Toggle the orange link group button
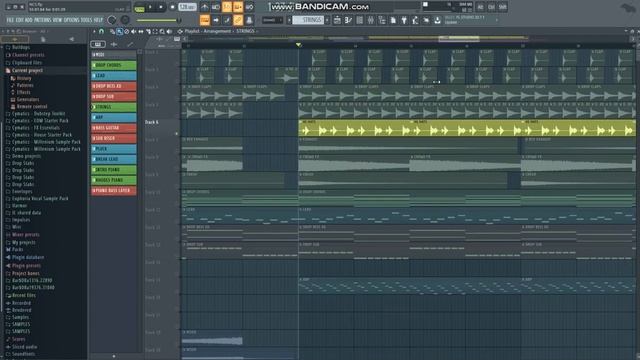This screenshot has height=360, width=640. pyautogui.click(x=238, y=20)
